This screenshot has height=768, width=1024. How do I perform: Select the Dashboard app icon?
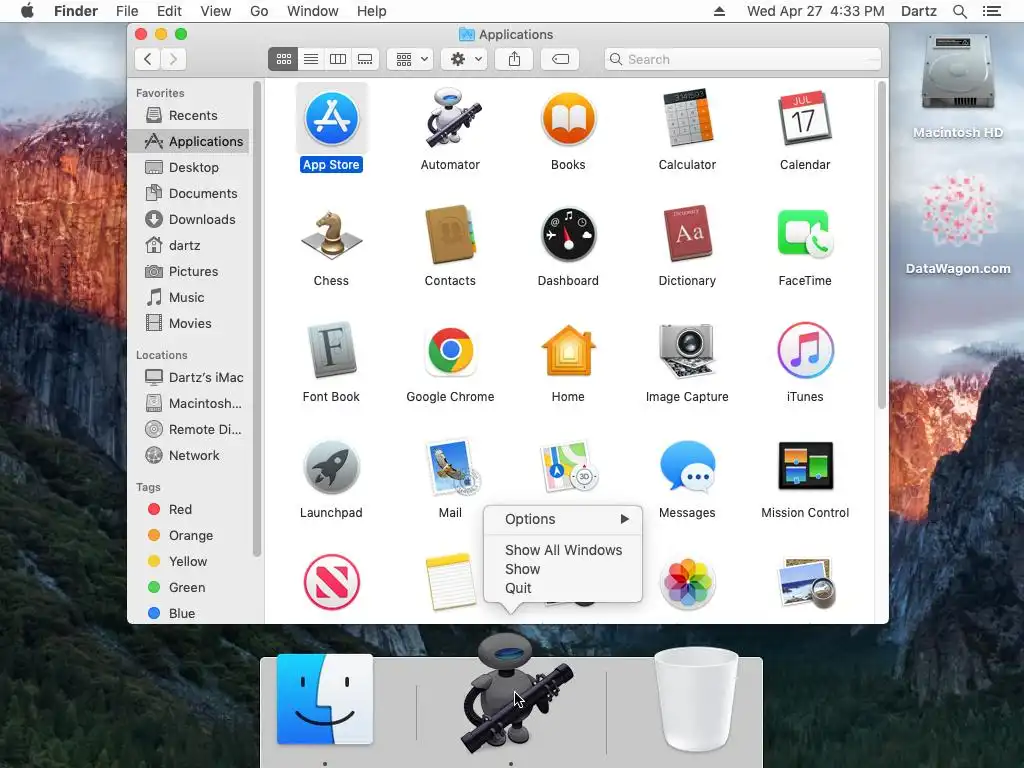point(568,235)
